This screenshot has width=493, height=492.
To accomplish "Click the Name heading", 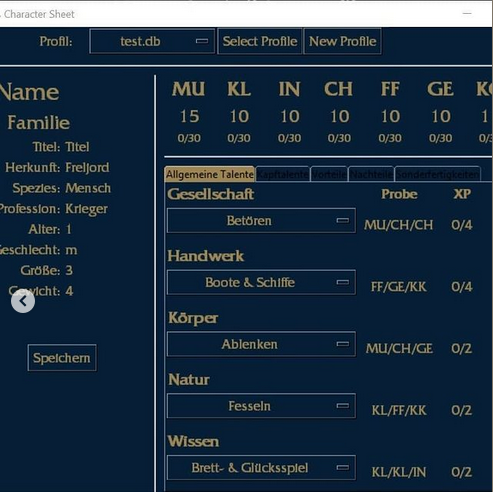I will point(29,92).
